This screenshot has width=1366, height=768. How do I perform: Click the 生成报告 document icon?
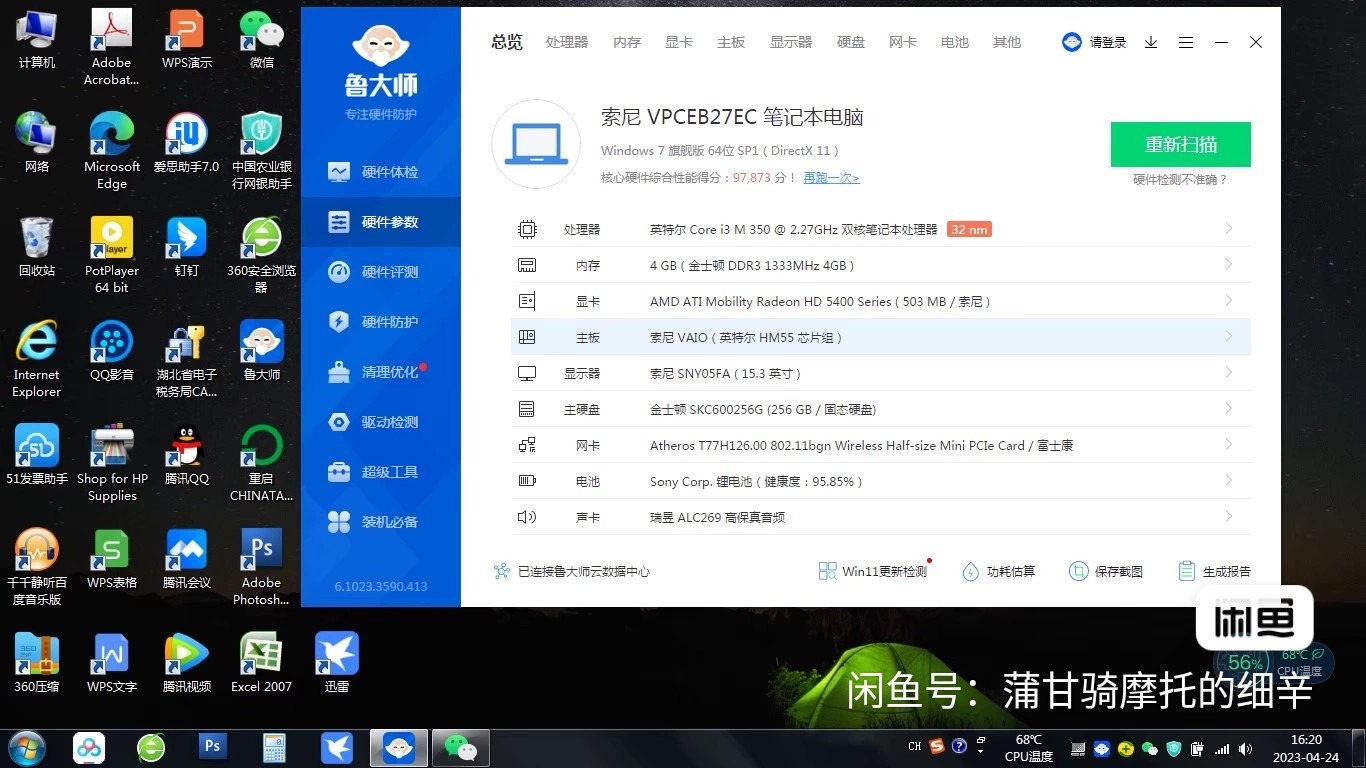pyautogui.click(x=1187, y=571)
